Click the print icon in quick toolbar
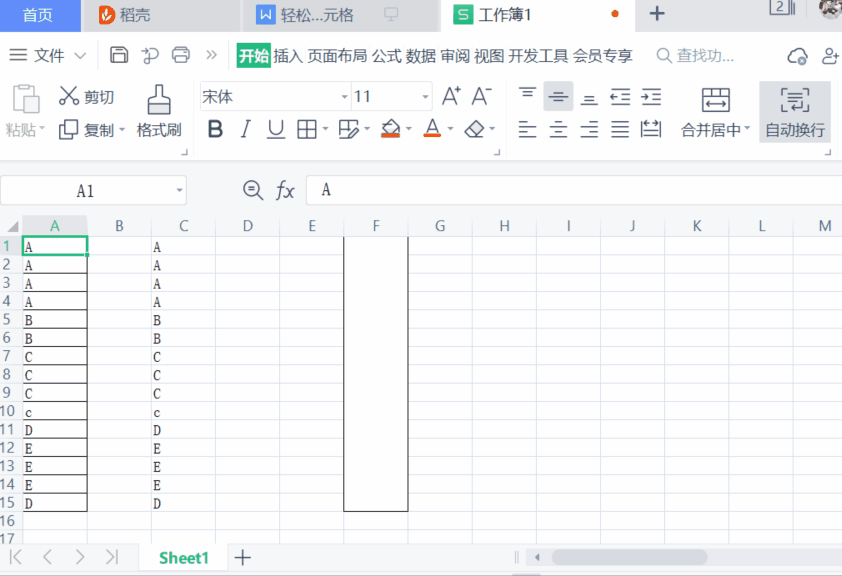Viewport: 842px width, 576px height. click(180, 55)
